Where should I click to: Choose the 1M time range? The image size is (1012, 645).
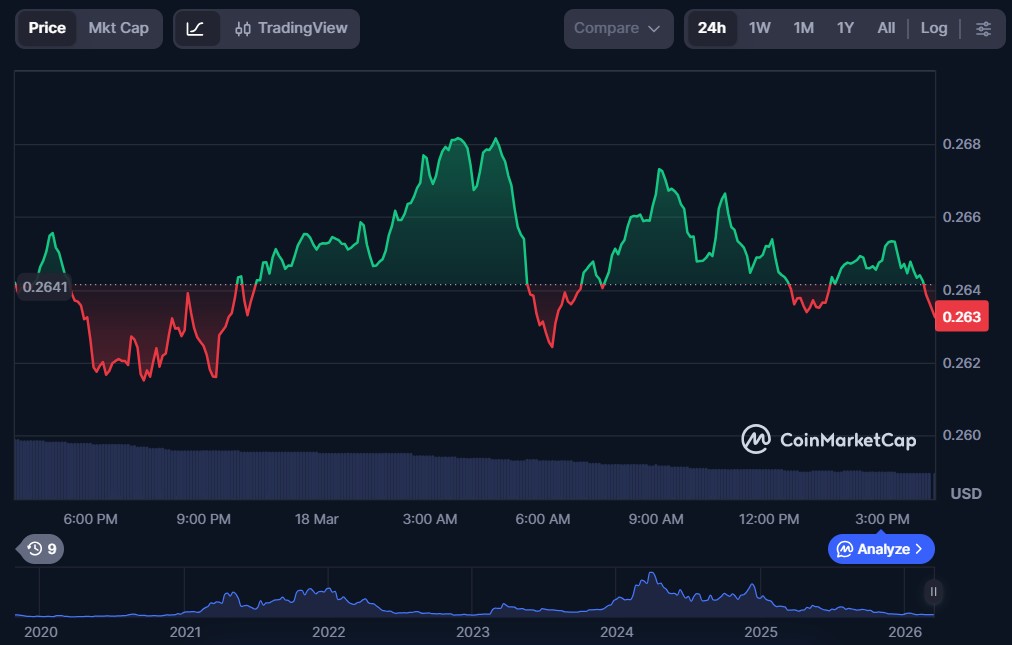click(x=803, y=28)
